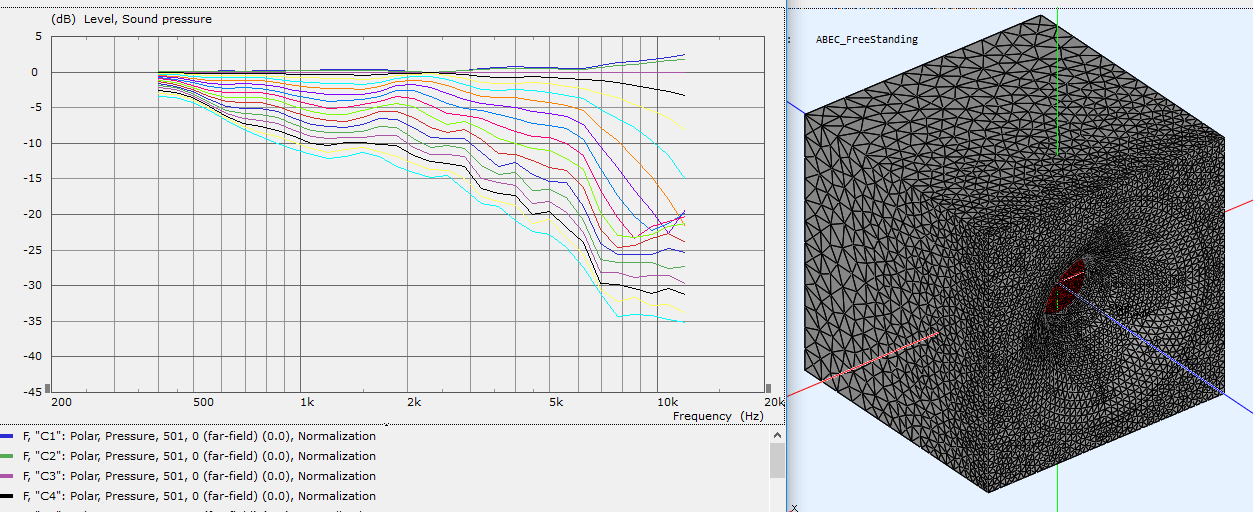Screen dimensions: 1253x512
Task: Click the legend scrollbar up arrow
Action: pyautogui.click(x=777, y=435)
